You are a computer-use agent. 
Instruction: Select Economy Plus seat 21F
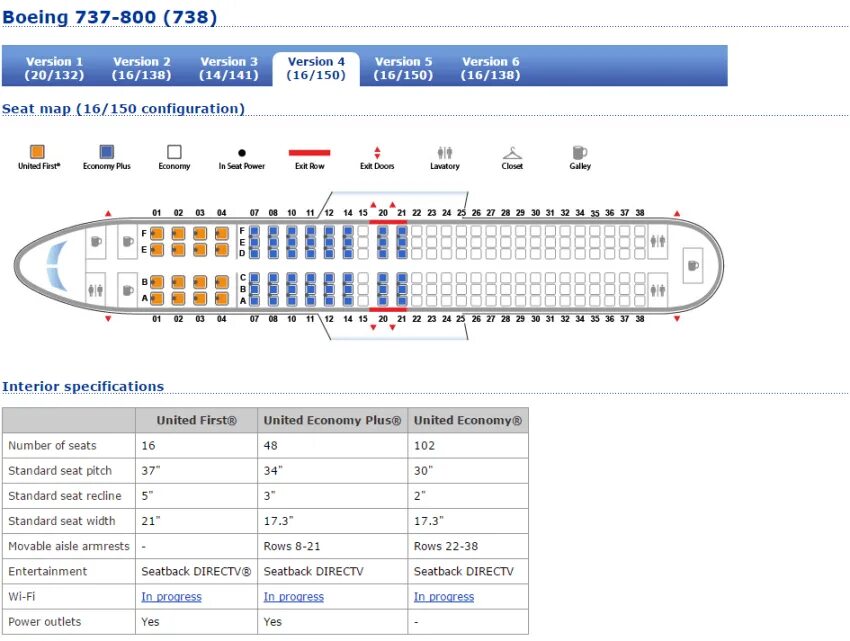pos(402,232)
